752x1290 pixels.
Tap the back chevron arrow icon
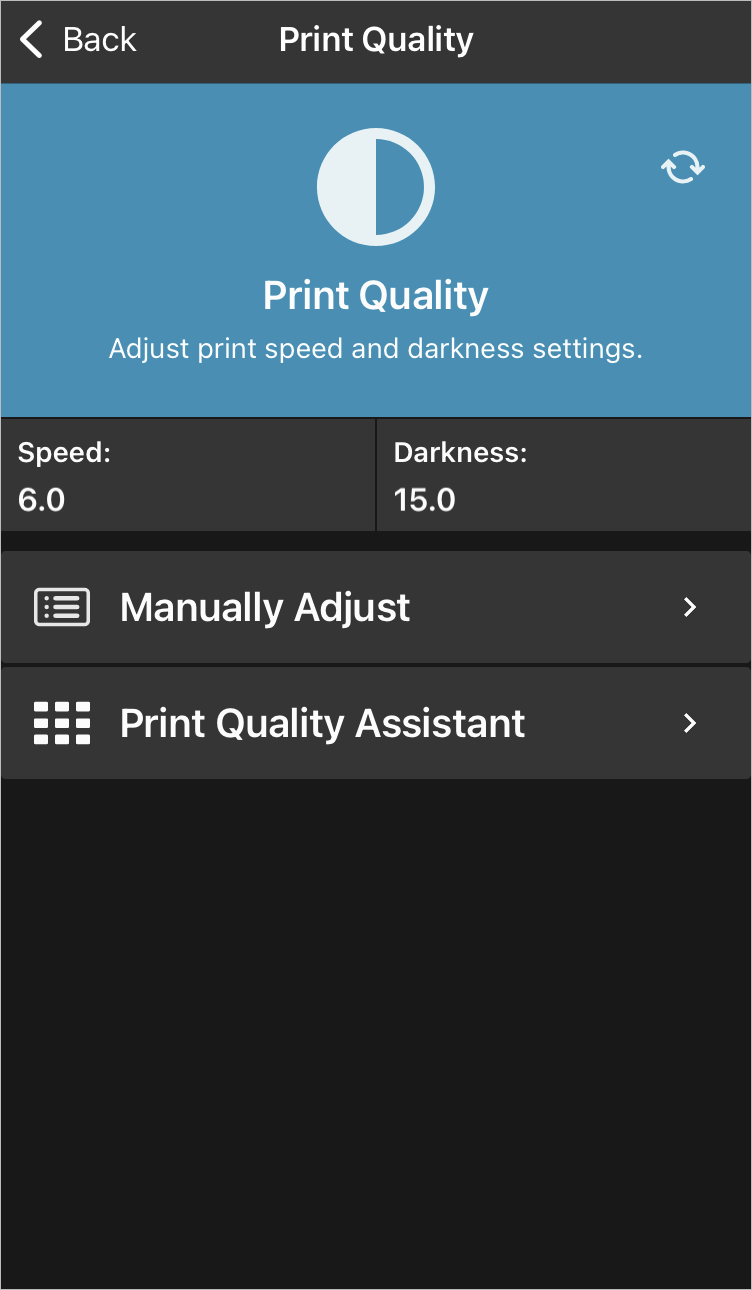click(32, 40)
